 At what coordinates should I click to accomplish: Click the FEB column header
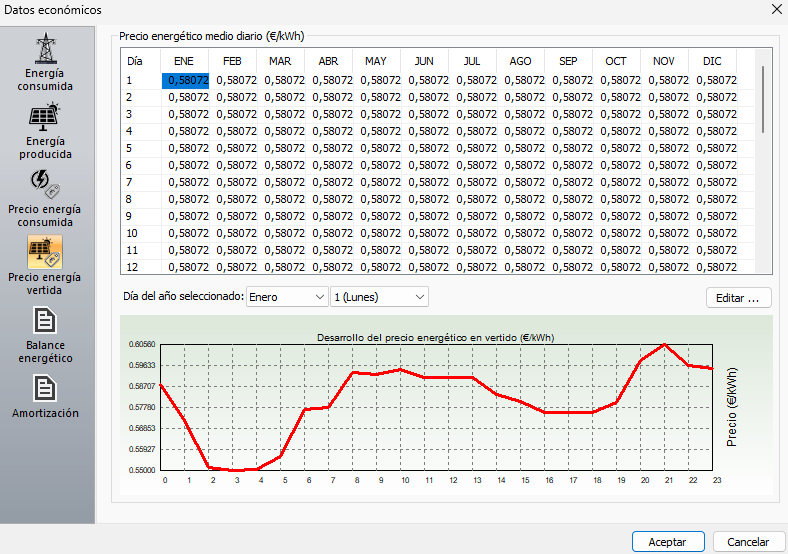coord(232,61)
